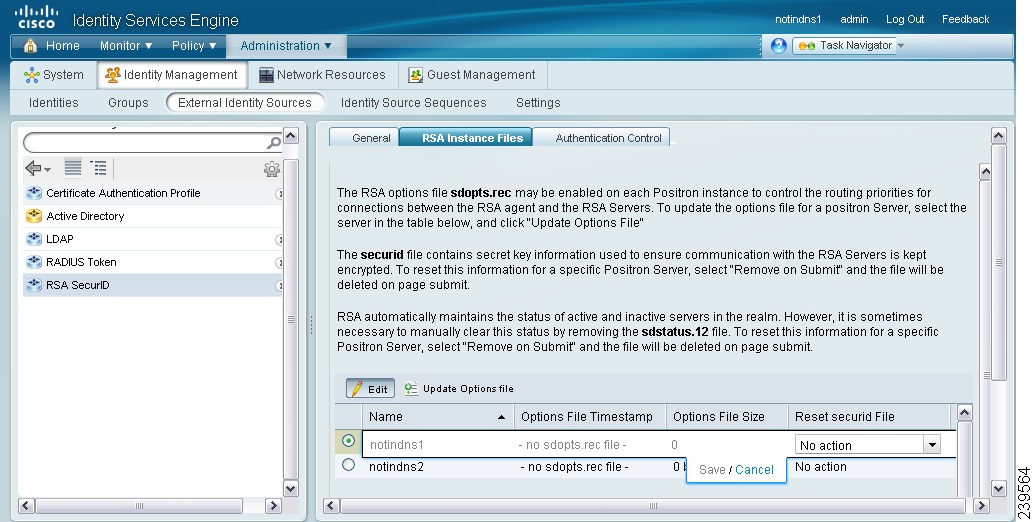Open the Monitor dropdown menu
The image size is (1036, 522).
tap(126, 46)
